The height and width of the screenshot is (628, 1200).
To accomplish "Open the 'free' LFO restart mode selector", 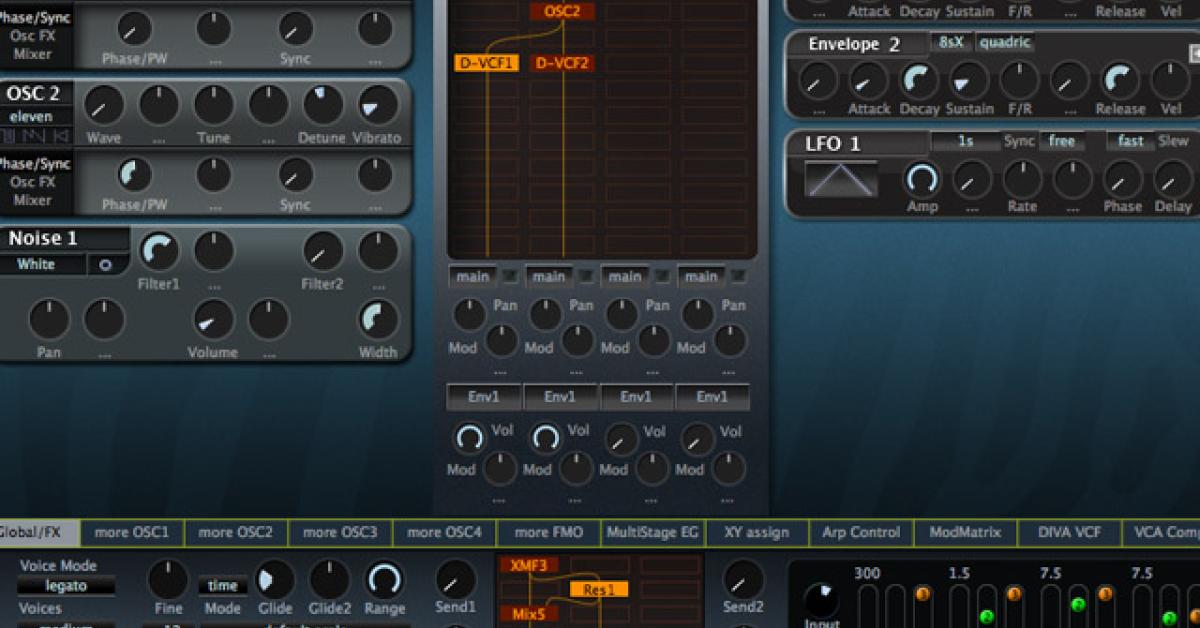I will point(1061,141).
